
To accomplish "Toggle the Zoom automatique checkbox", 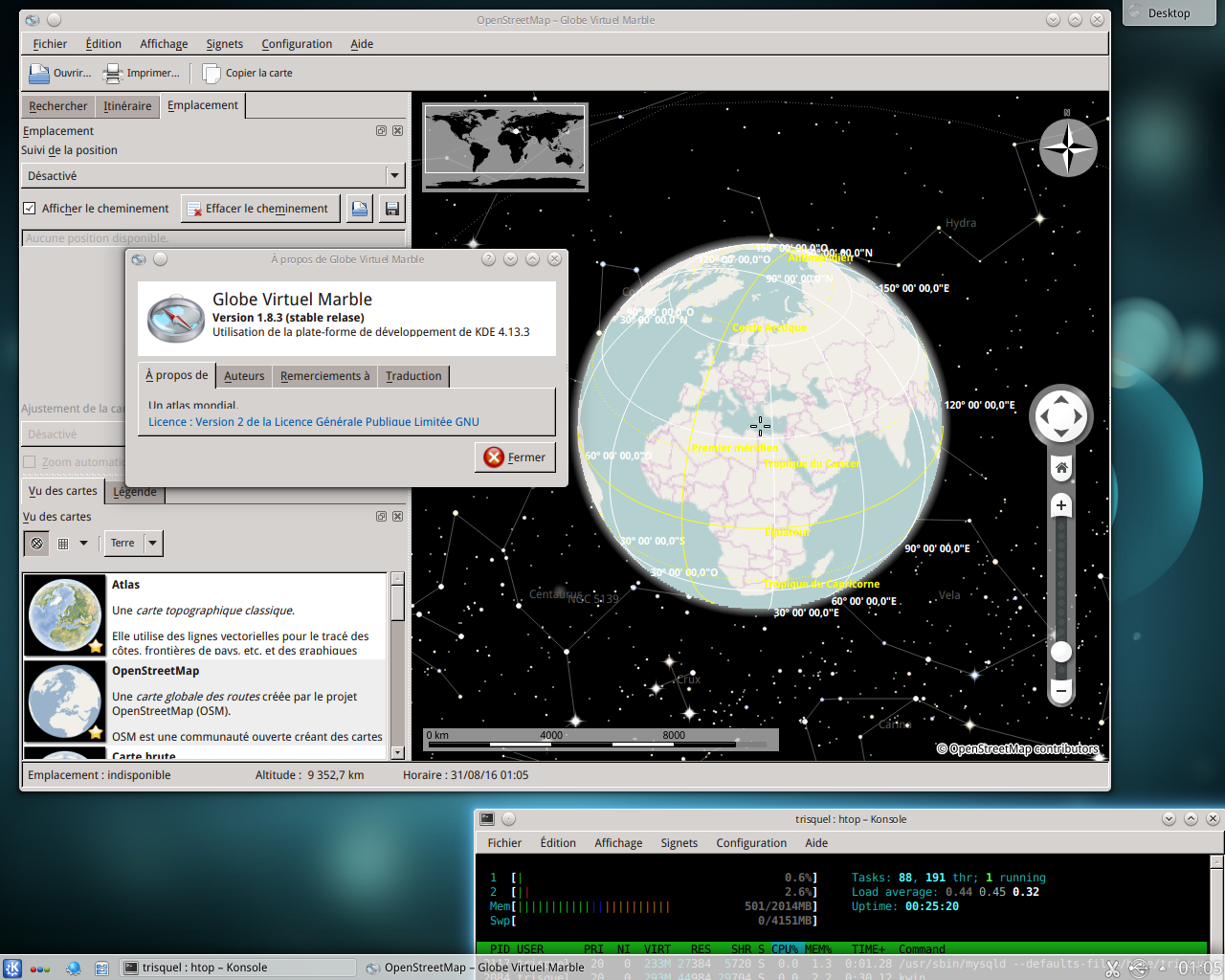I will pos(30,462).
